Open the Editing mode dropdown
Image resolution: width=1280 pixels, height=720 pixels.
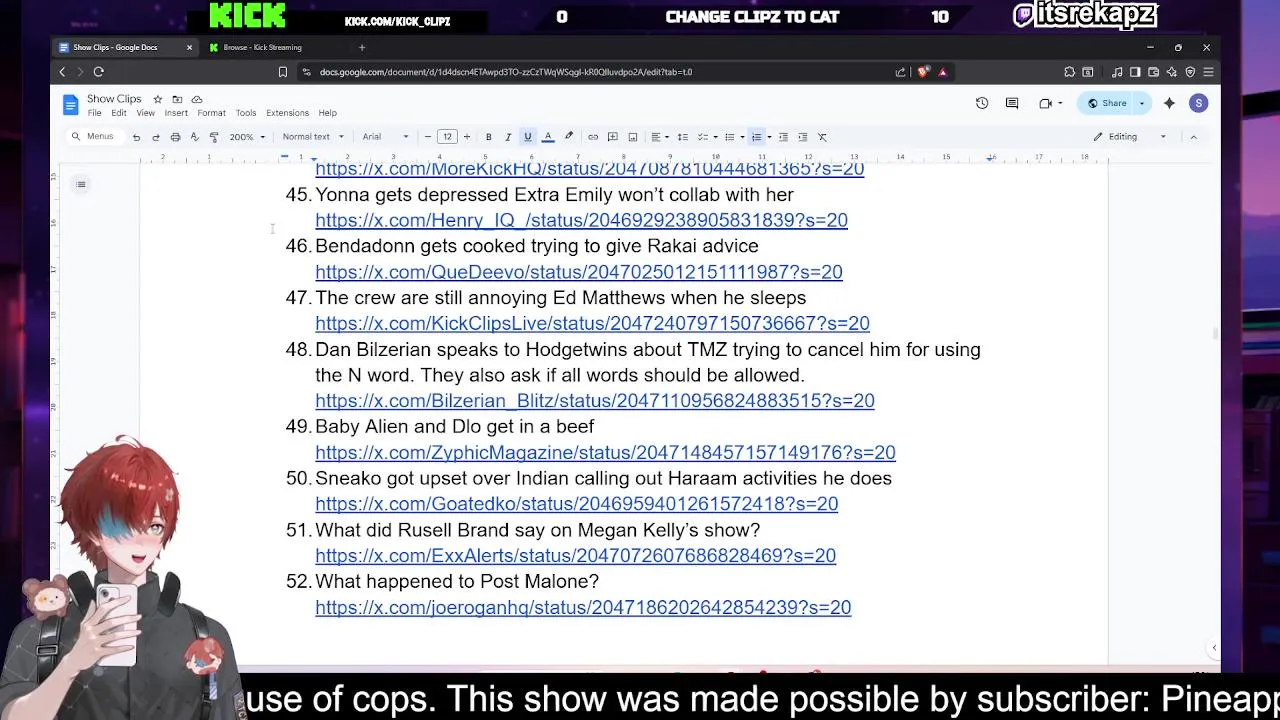point(1129,137)
